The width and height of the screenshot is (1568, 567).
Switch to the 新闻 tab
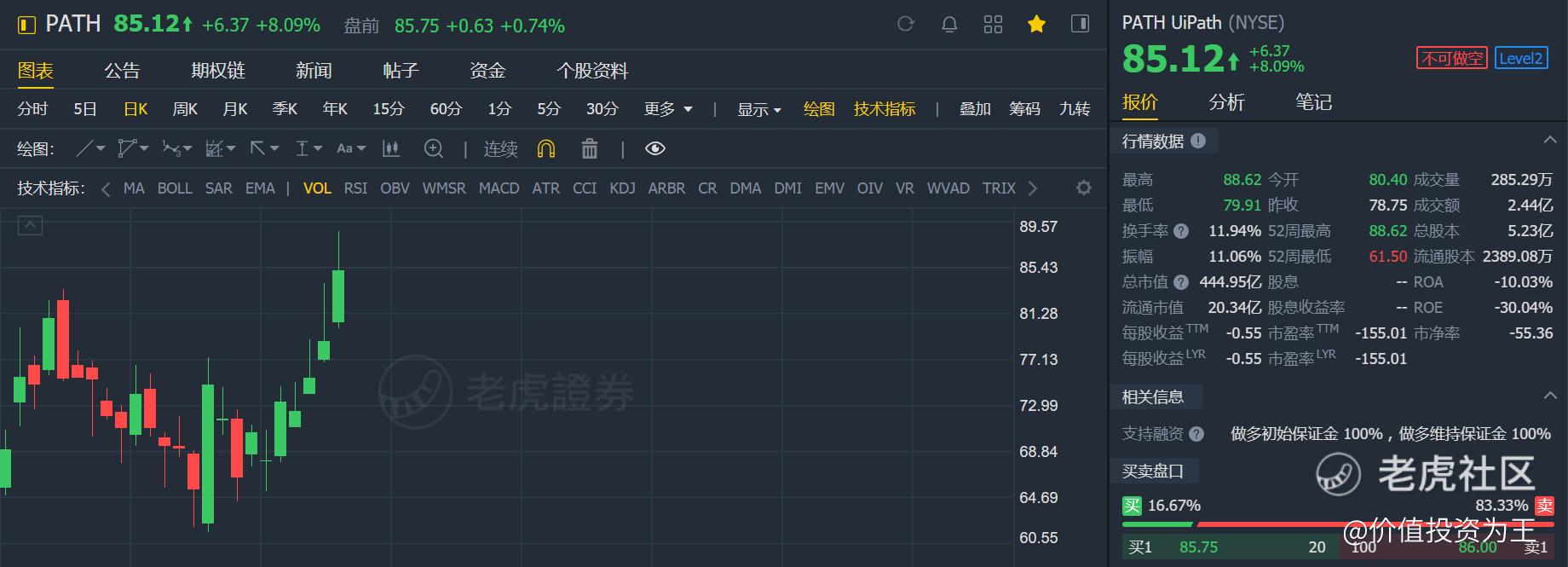click(314, 71)
